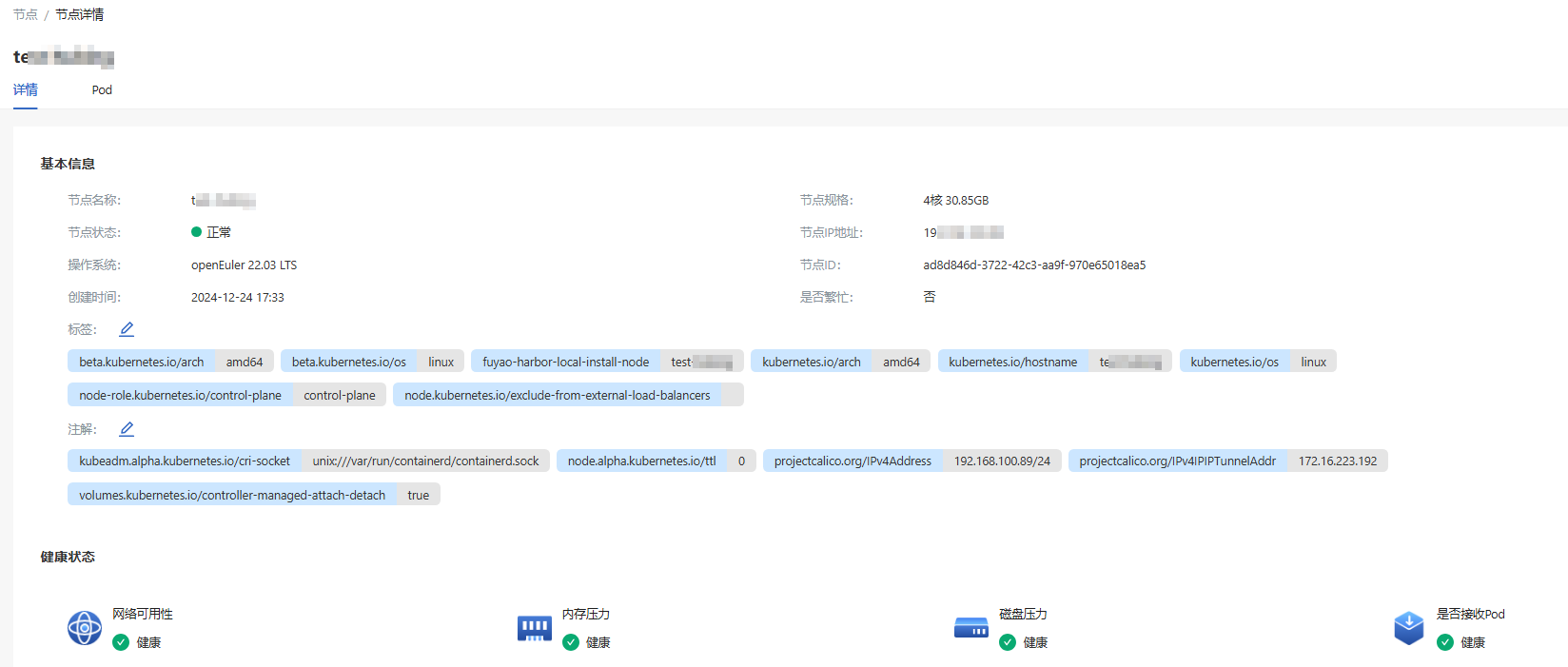Click the 内存压力 memory chip icon
This screenshot has height=667, width=1568.
coord(534,628)
